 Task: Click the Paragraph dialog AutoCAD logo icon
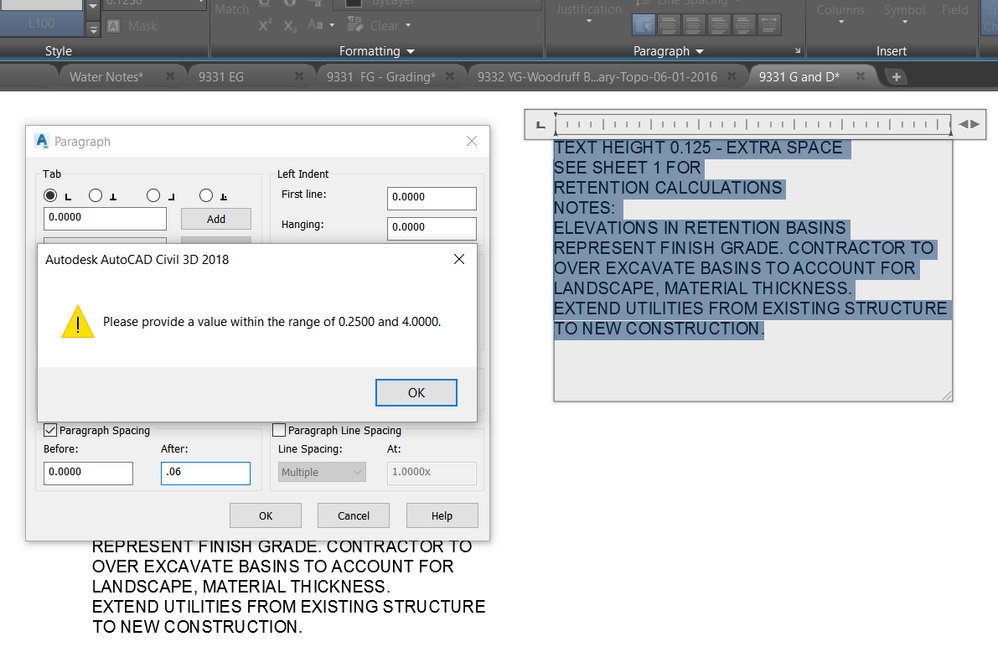click(x=42, y=141)
